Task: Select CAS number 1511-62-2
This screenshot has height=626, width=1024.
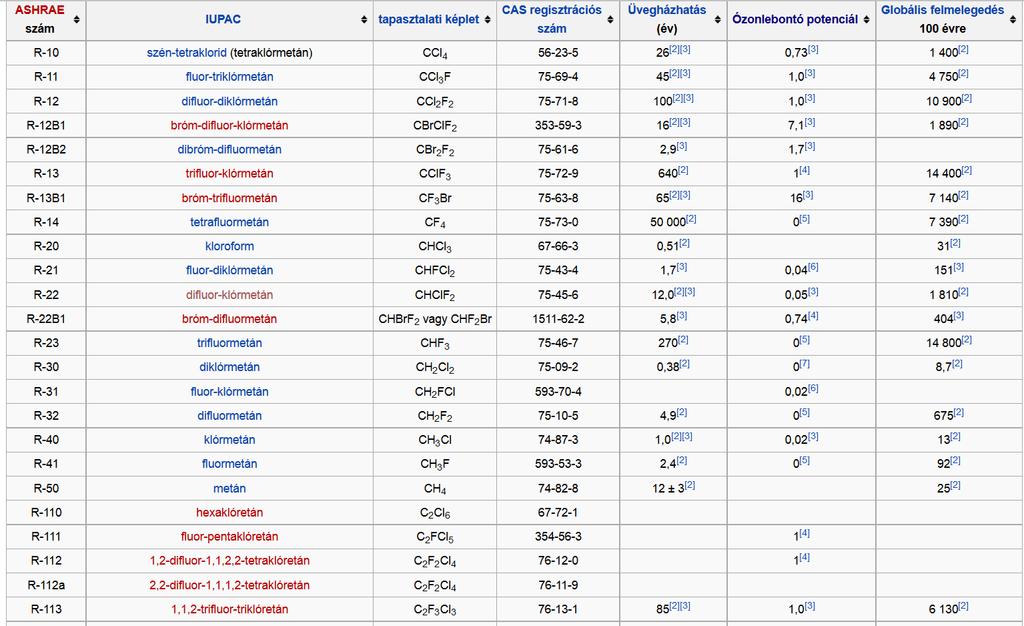Action: (x=558, y=319)
